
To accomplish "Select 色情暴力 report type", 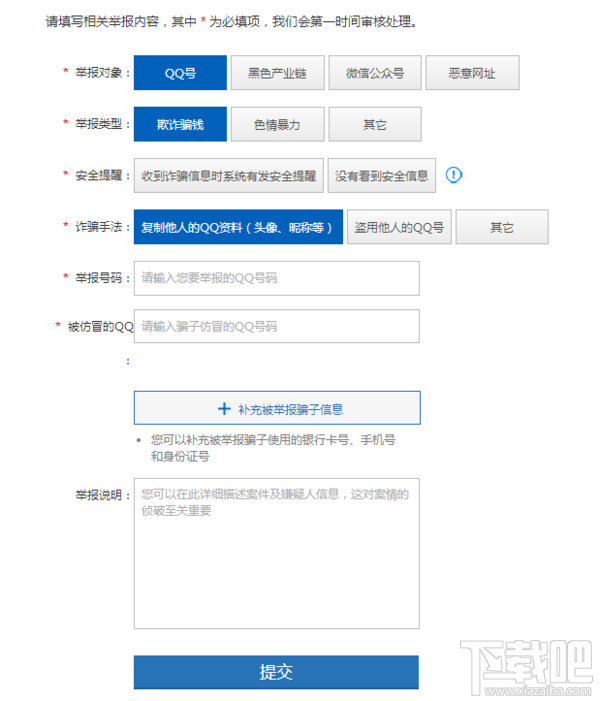I will point(278,124).
